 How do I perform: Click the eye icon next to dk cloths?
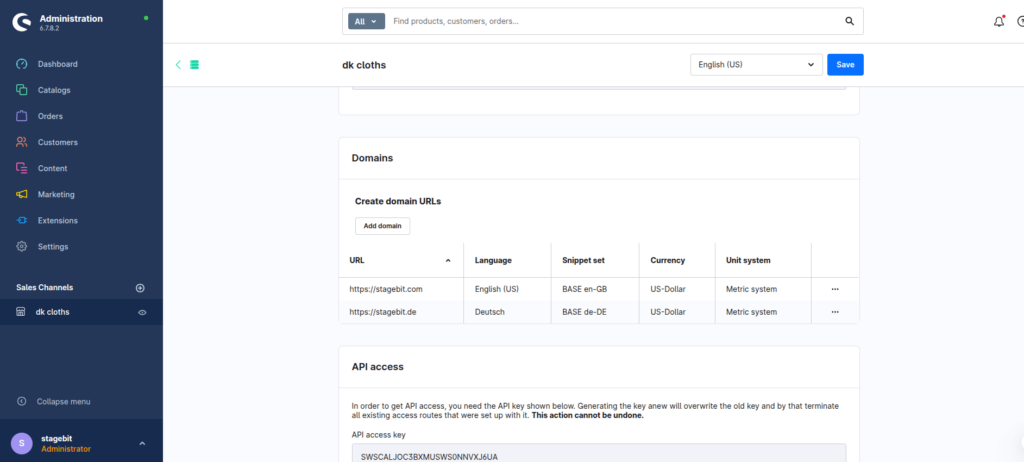(142, 313)
